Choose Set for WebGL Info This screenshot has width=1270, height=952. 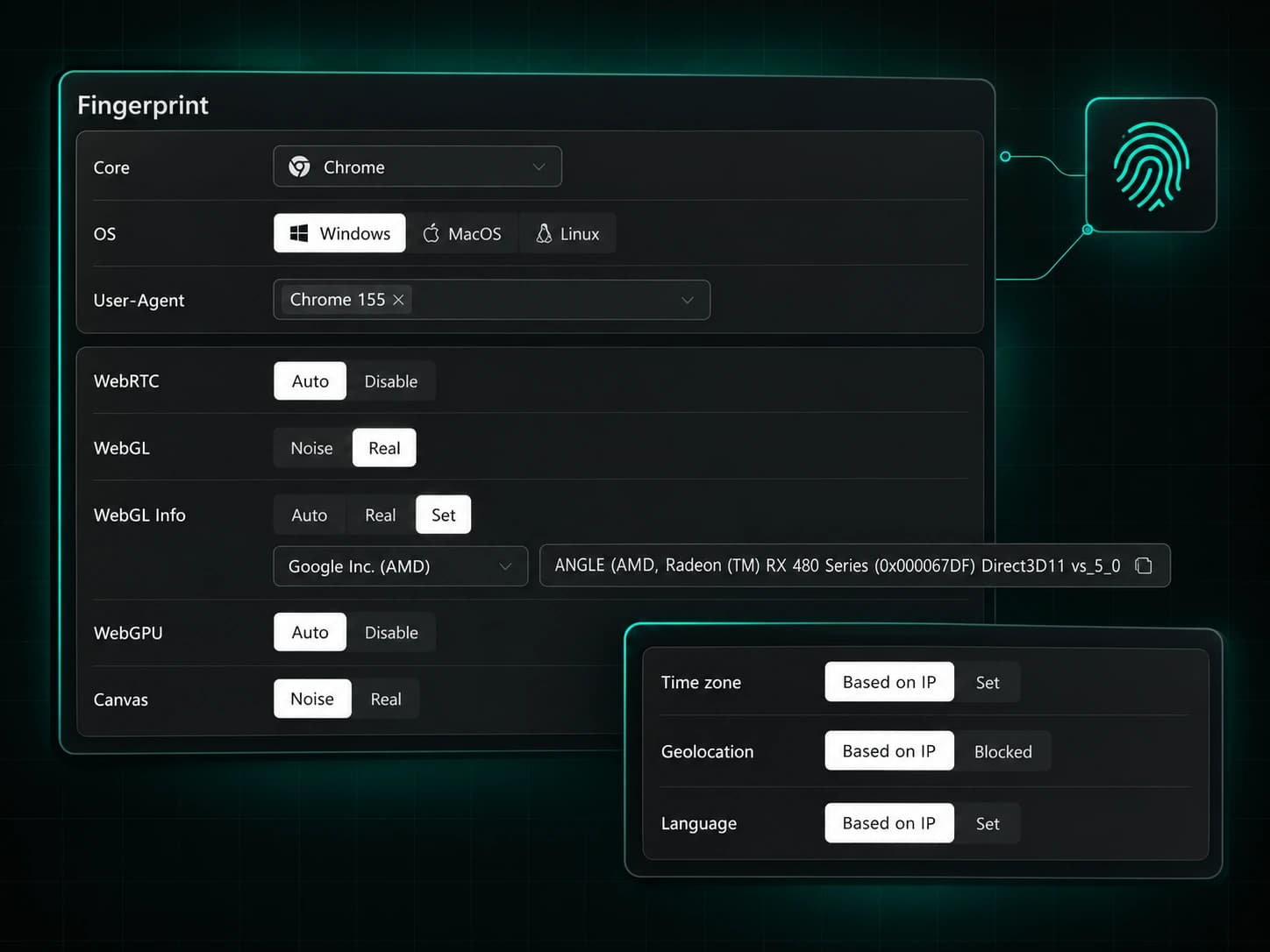pos(443,515)
